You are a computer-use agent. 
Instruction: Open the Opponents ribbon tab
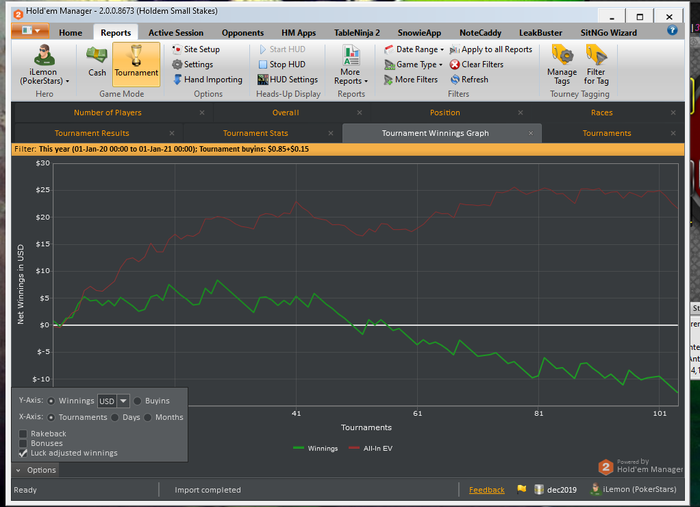click(242, 33)
